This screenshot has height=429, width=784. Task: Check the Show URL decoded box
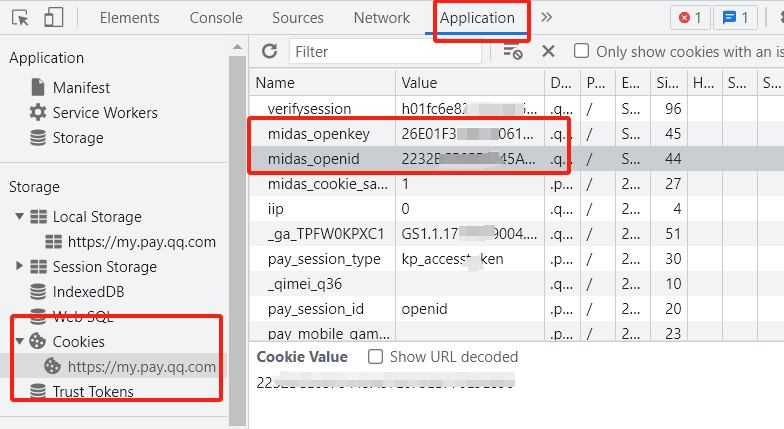(x=375, y=357)
